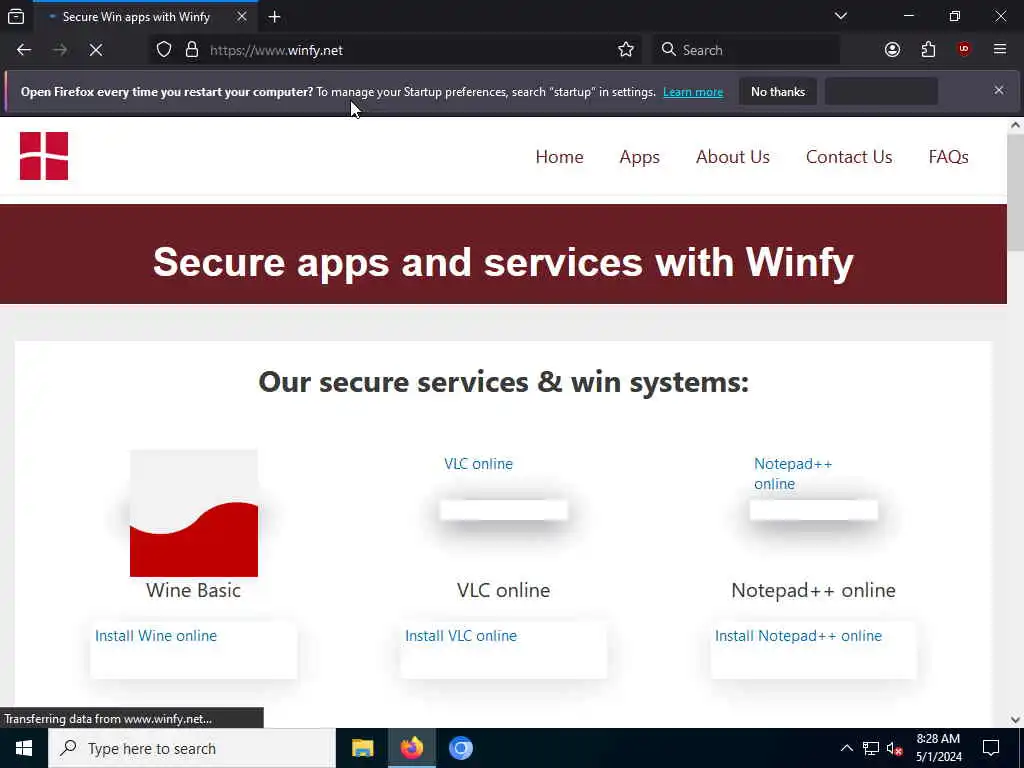Open the About Us page

point(733,157)
